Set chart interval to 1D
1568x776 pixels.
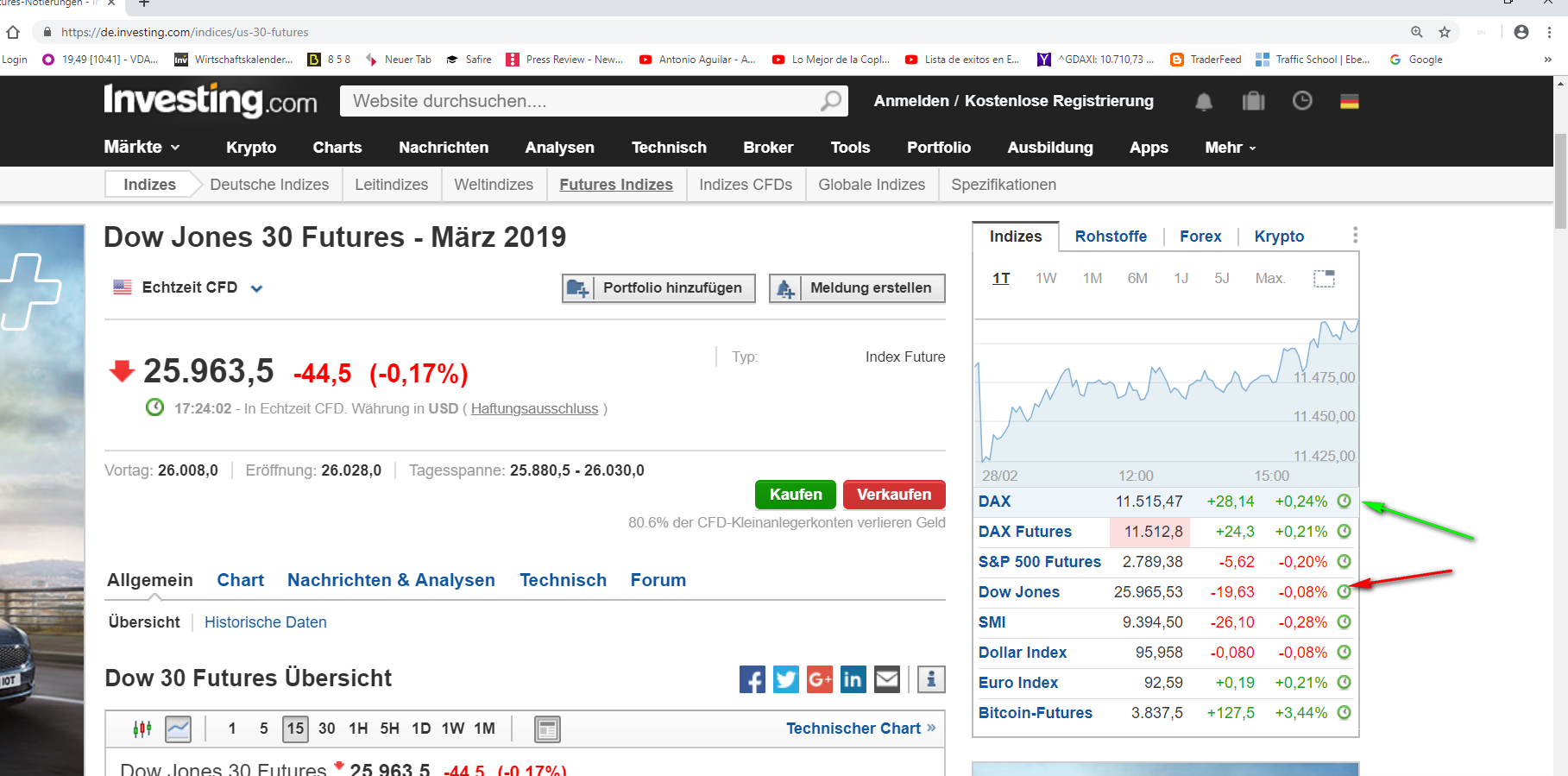421,729
